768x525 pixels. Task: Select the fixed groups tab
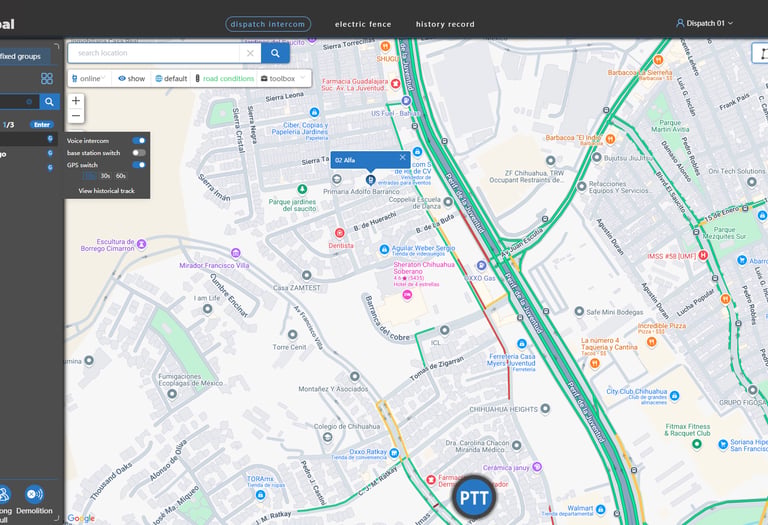[22, 56]
